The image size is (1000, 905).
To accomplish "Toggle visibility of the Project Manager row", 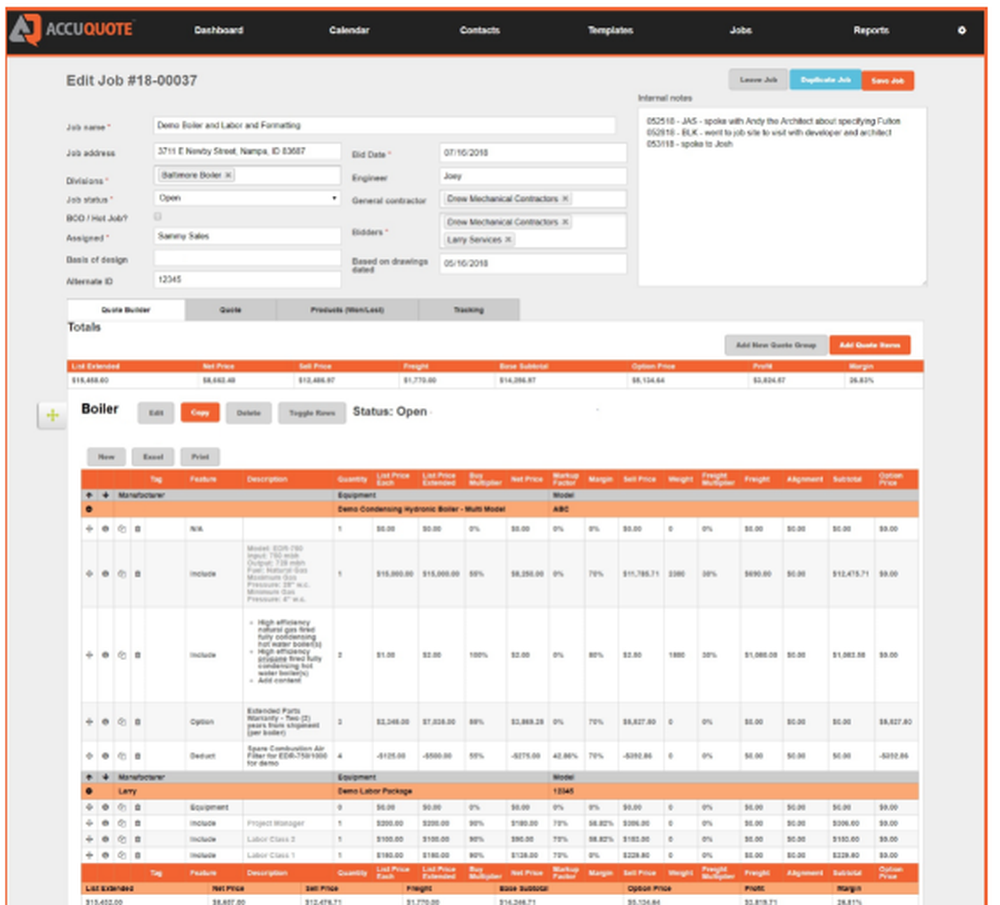I will coord(105,823).
